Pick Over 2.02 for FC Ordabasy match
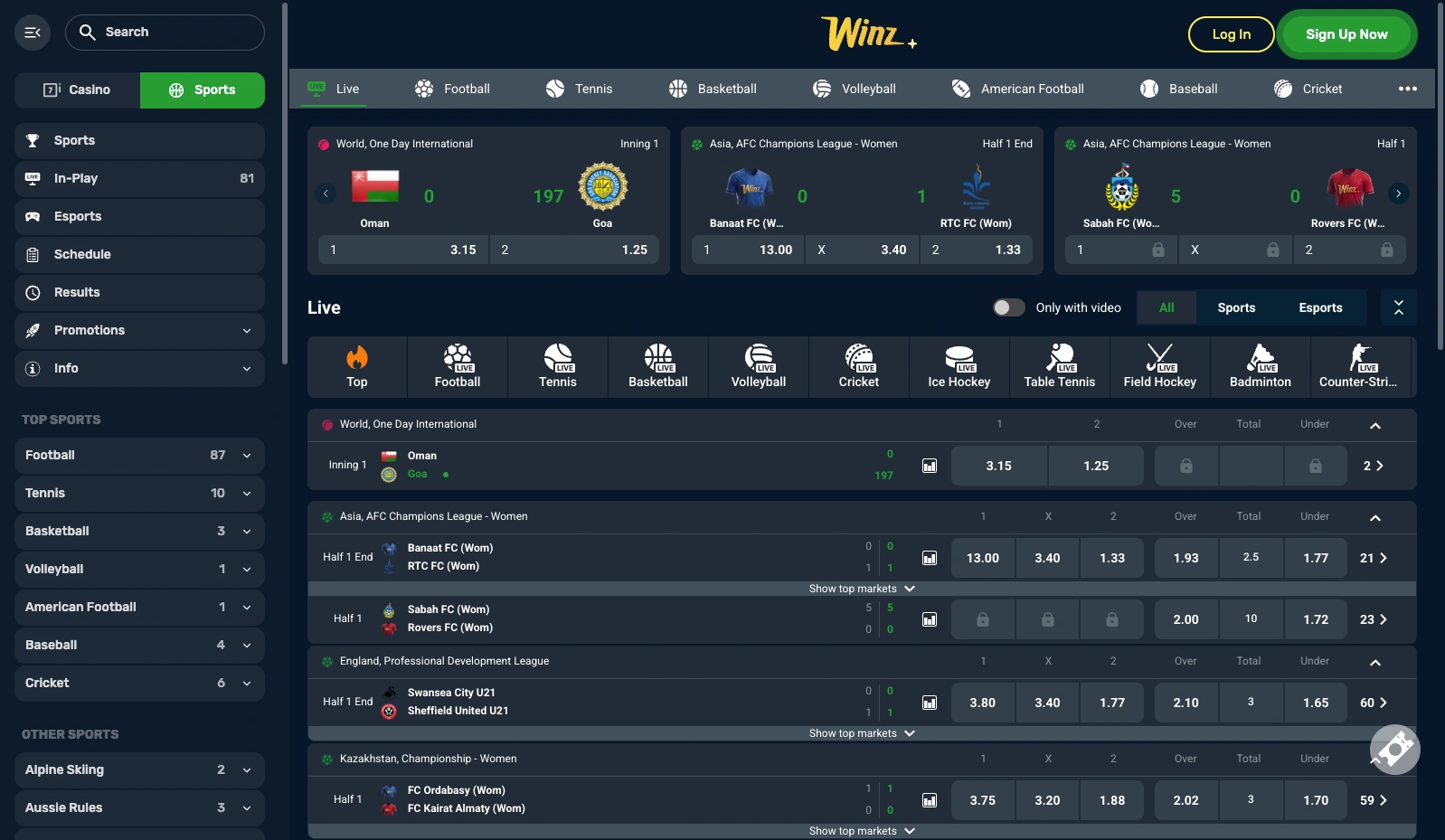This screenshot has height=840, width=1445. click(x=1185, y=800)
